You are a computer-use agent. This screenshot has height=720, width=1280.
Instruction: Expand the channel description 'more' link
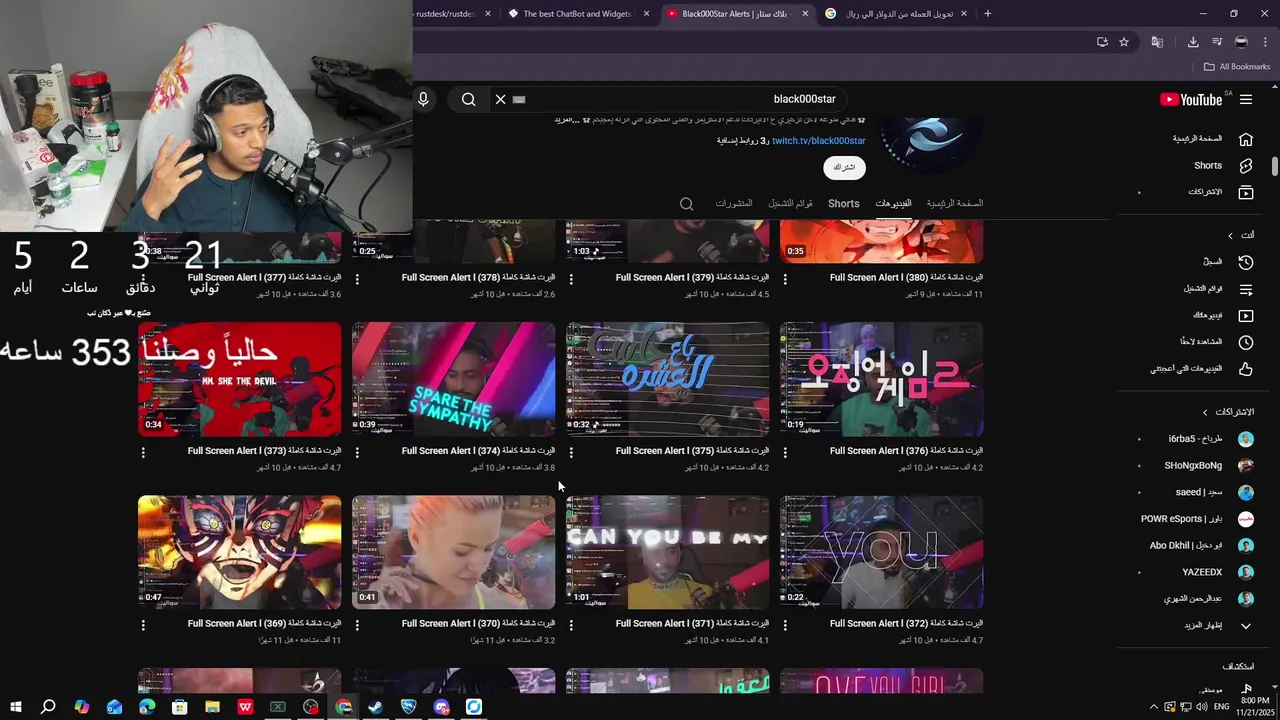(x=567, y=120)
